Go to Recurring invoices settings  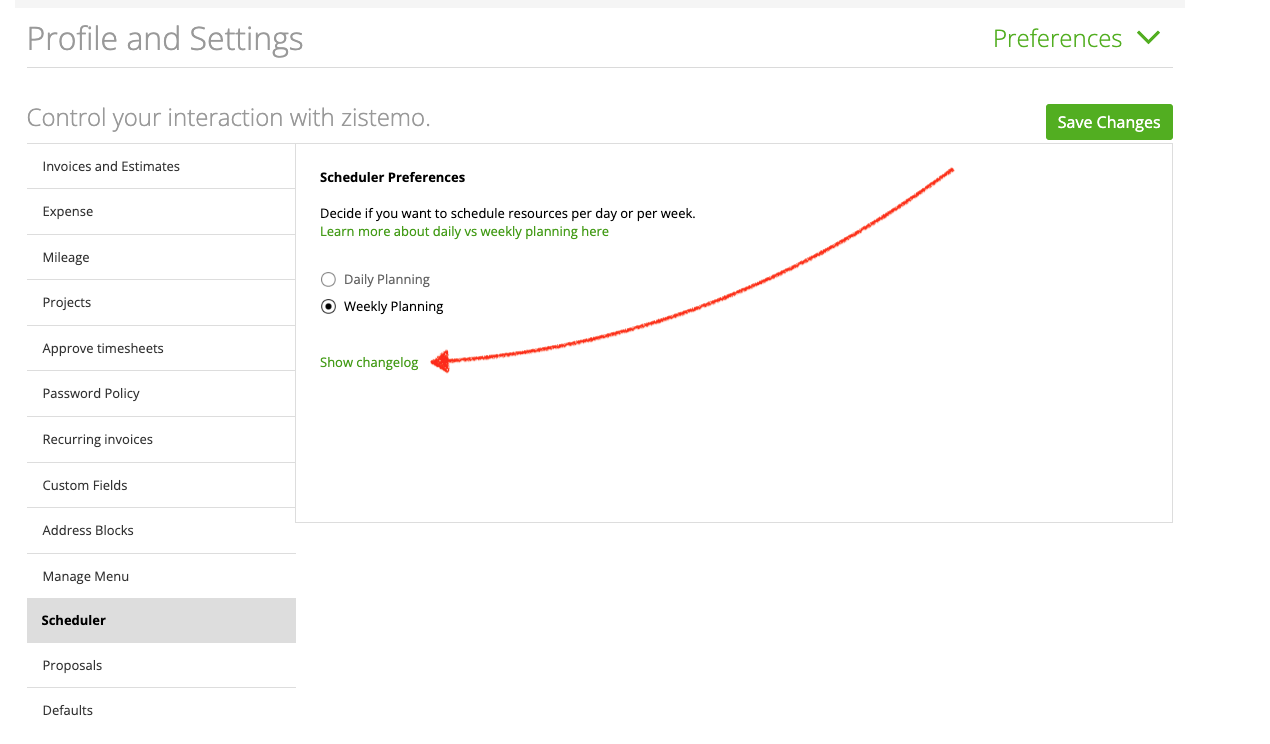coord(97,439)
